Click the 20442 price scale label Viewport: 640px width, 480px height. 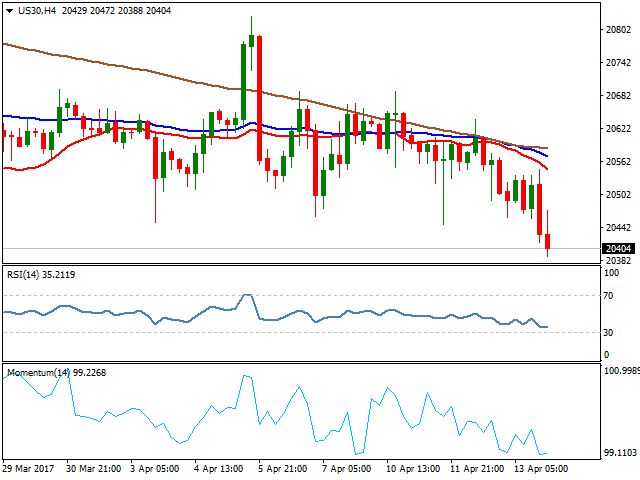coord(618,228)
